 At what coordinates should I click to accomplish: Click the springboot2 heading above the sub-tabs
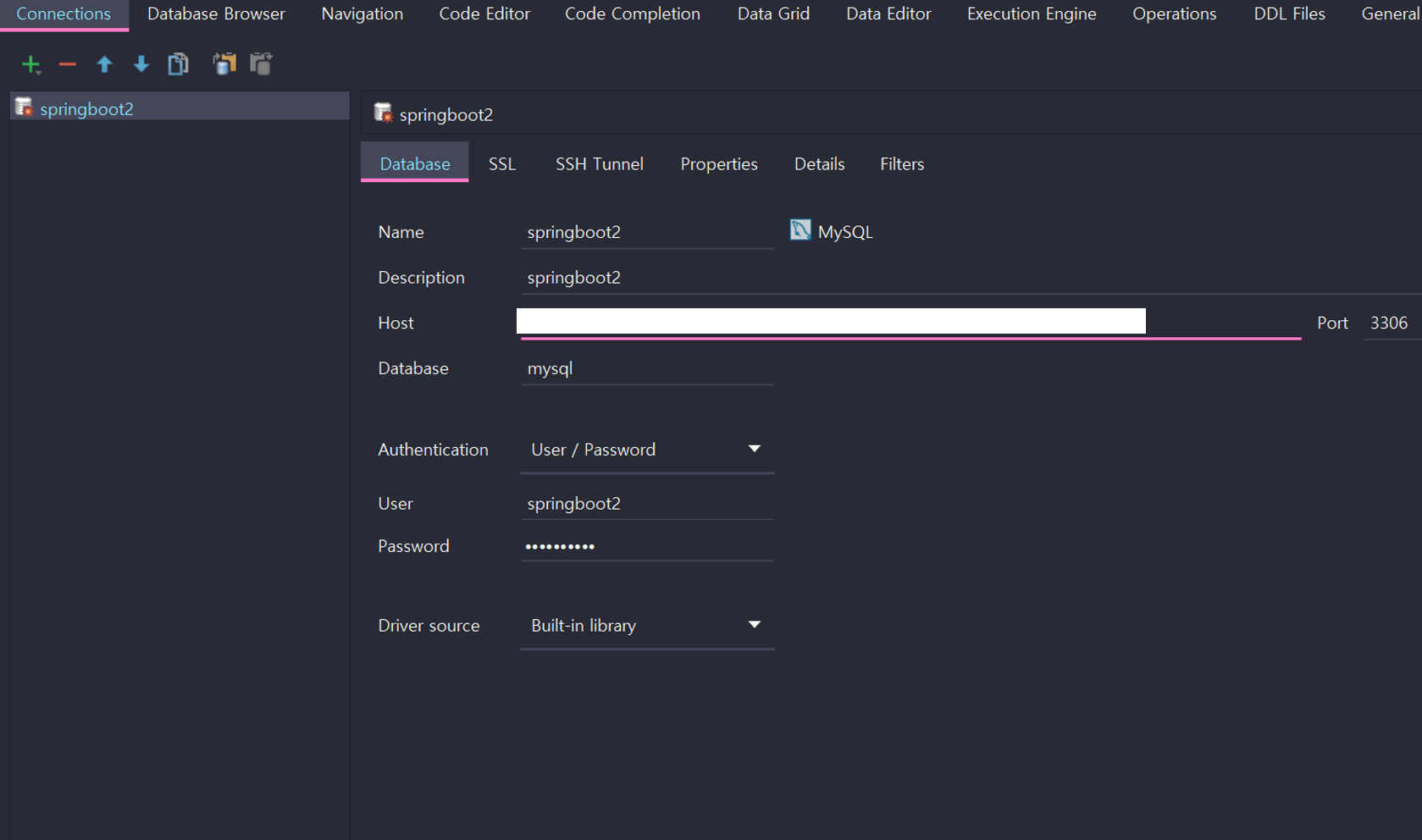pos(446,114)
